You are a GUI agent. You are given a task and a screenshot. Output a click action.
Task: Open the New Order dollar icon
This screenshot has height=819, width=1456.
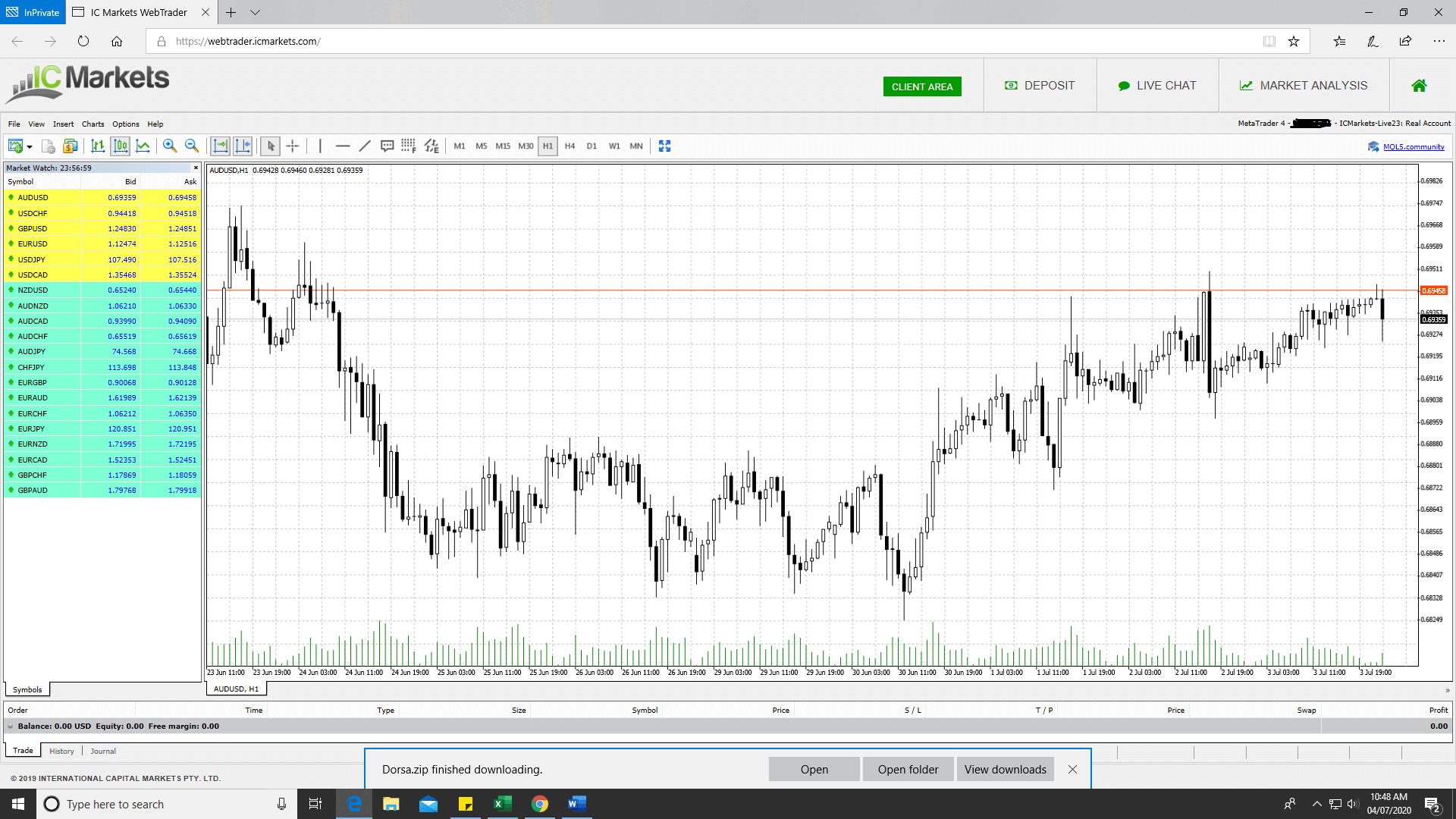pyautogui.click(x=71, y=146)
